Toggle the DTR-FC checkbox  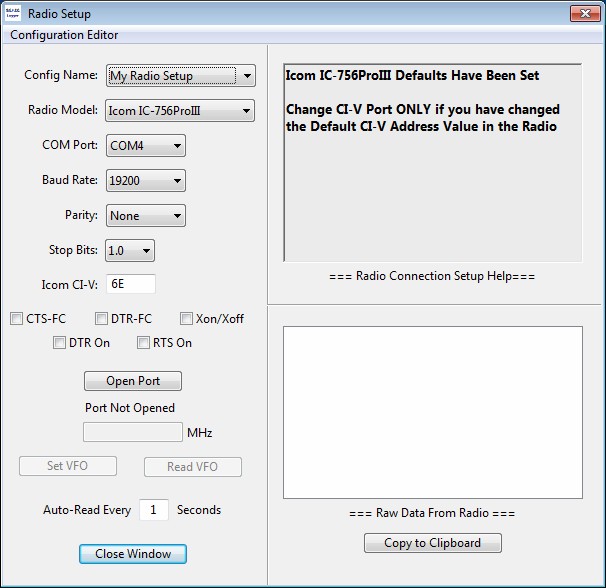pos(102,319)
